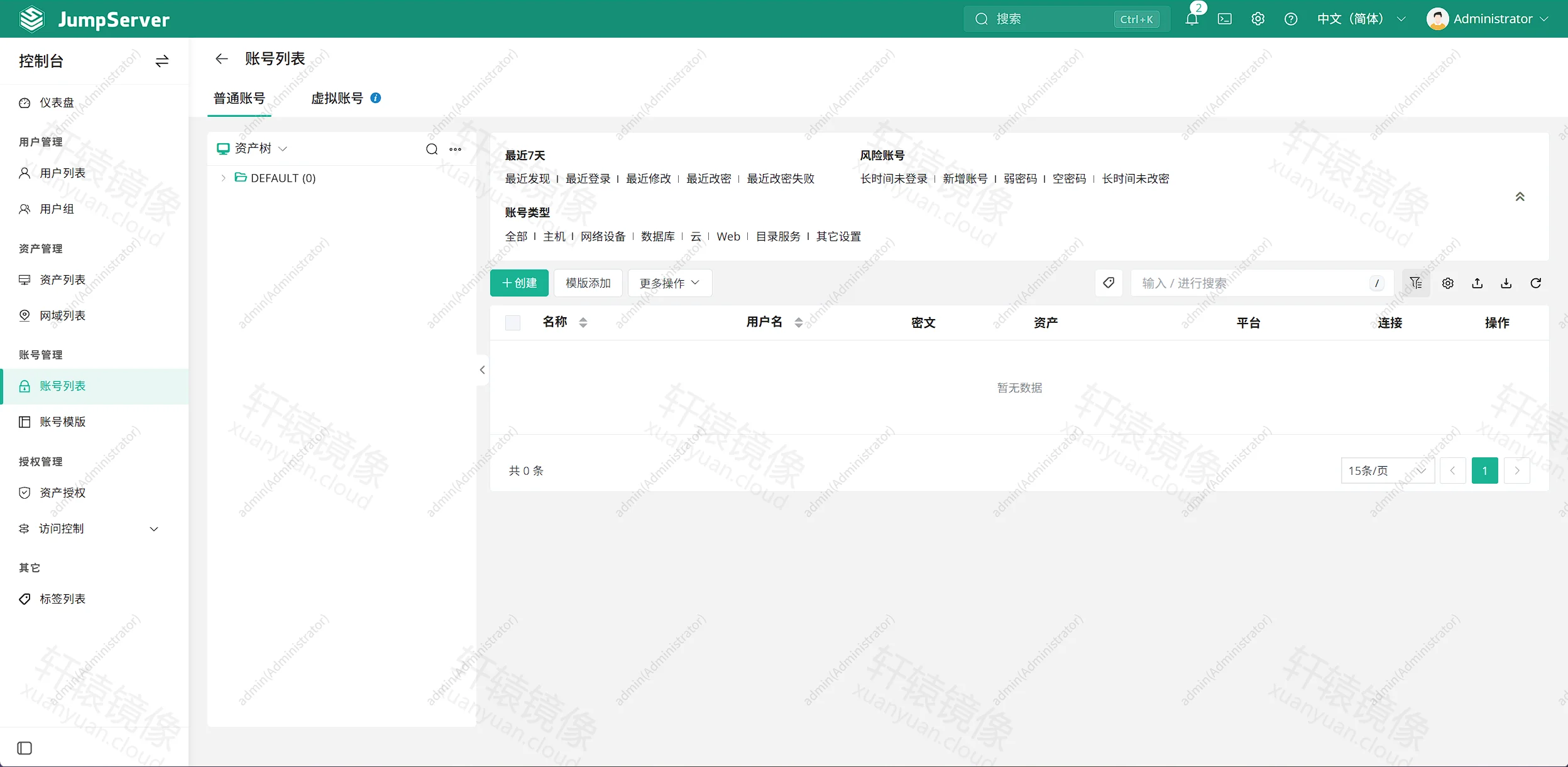The width and height of the screenshot is (1568, 767).
Task: Open the web terminal icon
Action: [1224, 19]
